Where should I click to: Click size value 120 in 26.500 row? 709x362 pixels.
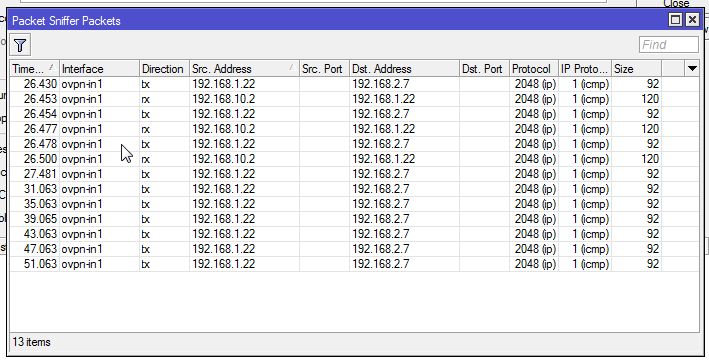pos(650,159)
